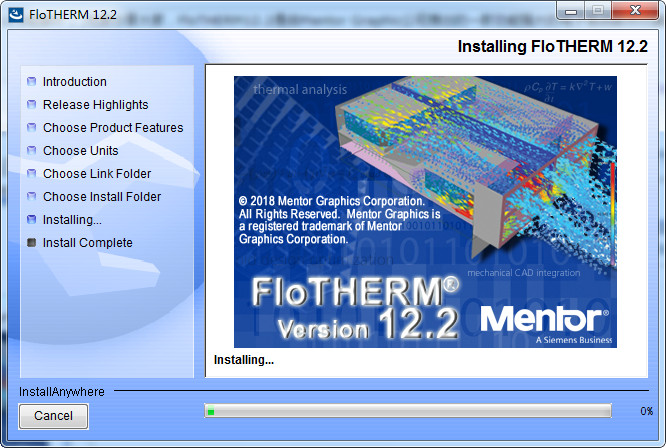Click the Choose Install Folder bullet icon
Screen dimensions: 666x448
click(31, 196)
